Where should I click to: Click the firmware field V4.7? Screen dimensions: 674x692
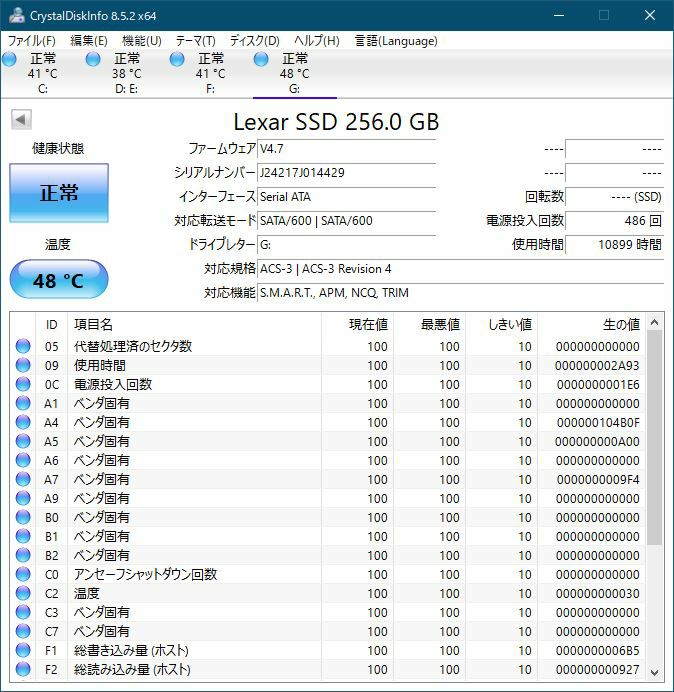click(x=346, y=149)
